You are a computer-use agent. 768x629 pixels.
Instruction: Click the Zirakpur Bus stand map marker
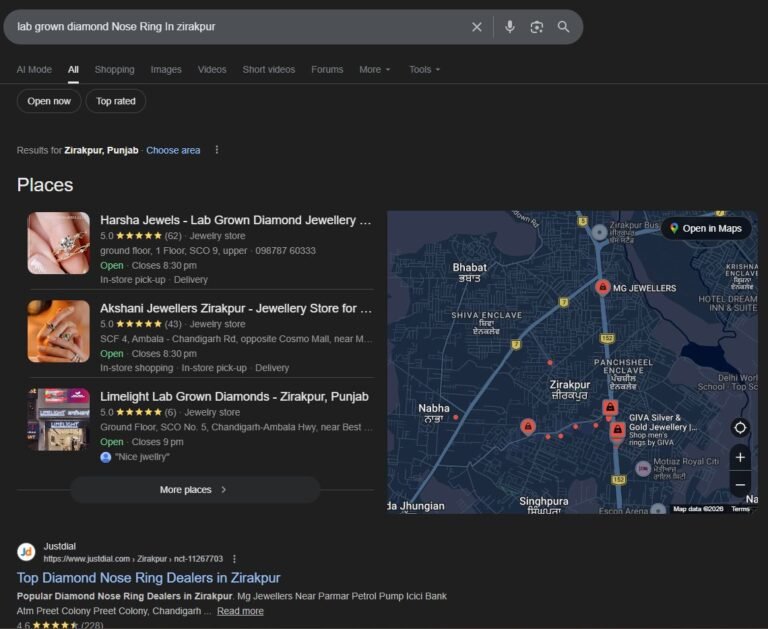click(x=599, y=232)
